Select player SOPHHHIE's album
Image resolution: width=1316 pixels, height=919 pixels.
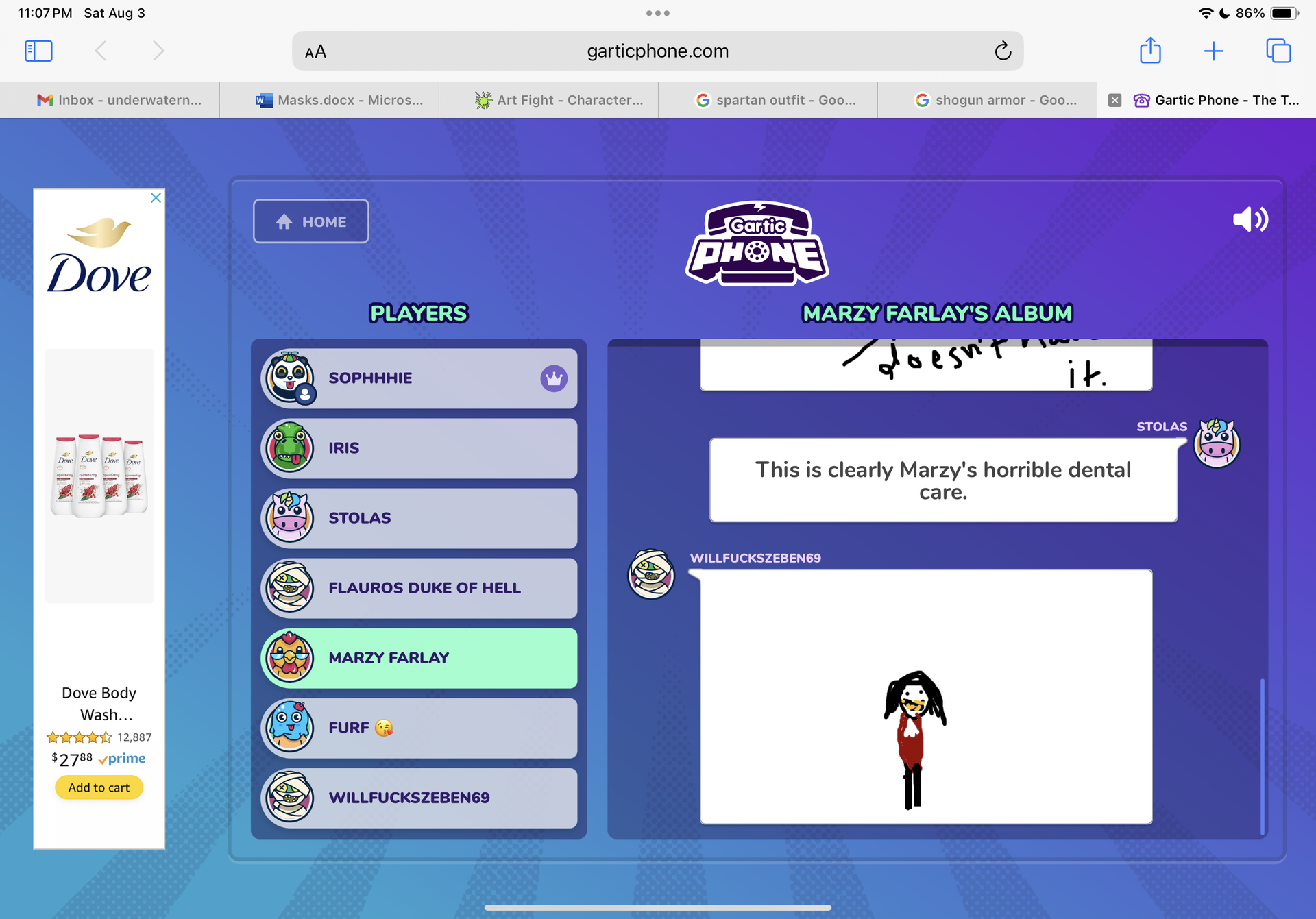(x=419, y=378)
